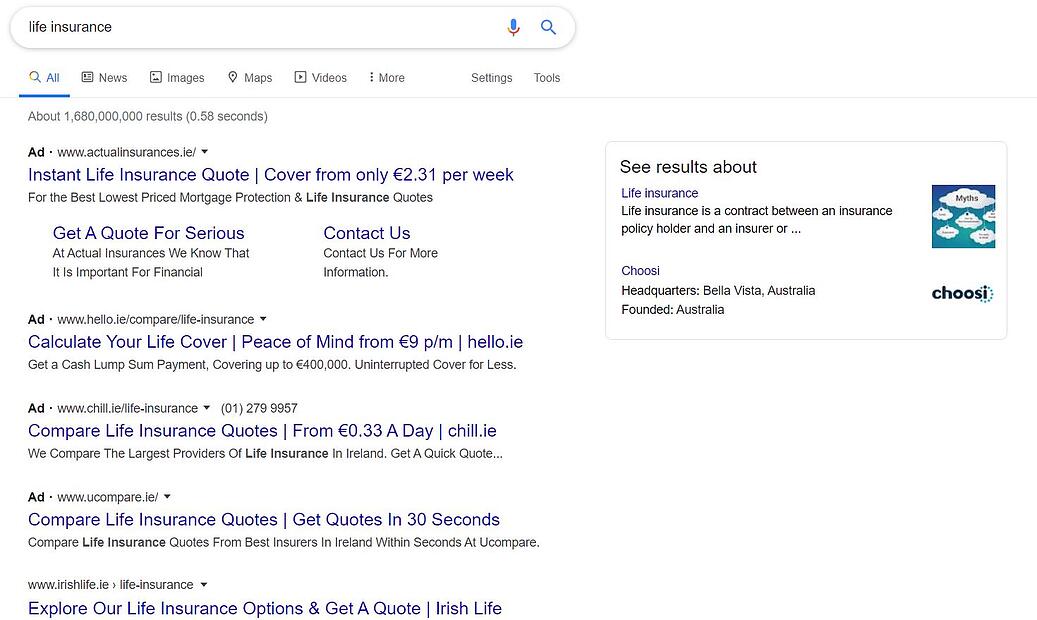Open search Tools
The width and height of the screenshot is (1037, 620).
tap(547, 77)
